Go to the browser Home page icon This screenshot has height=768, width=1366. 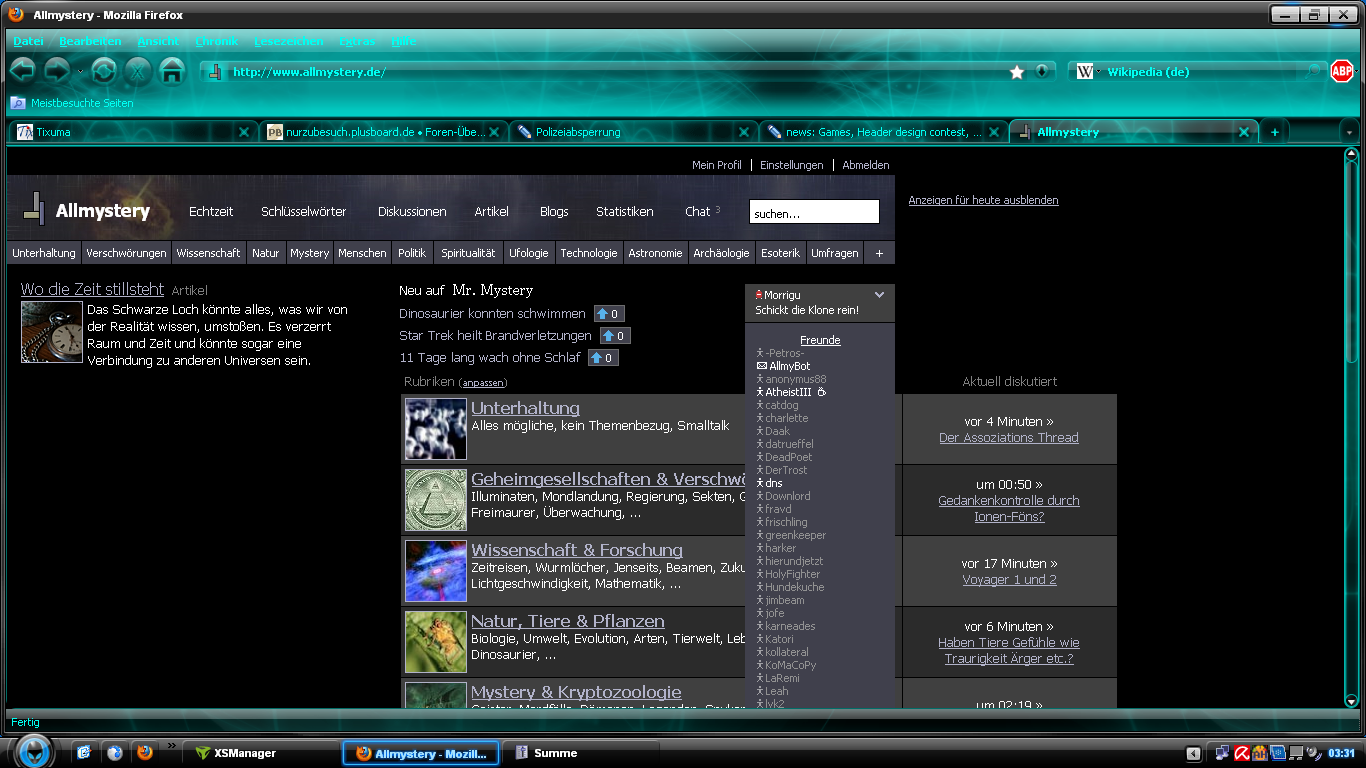[172, 71]
